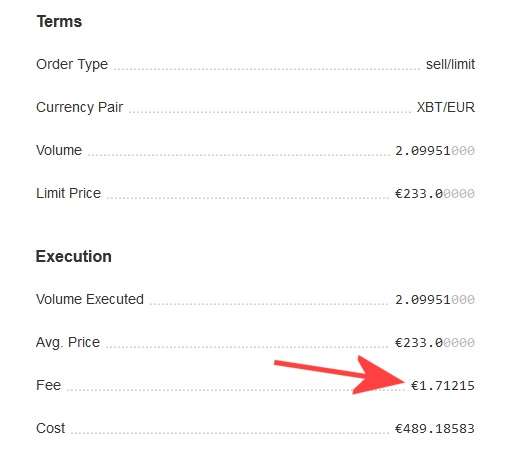Image resolution: width=505 pixels, height=457 pixels.
Task: Click the Limit Price label
Action: coord(68,193)
